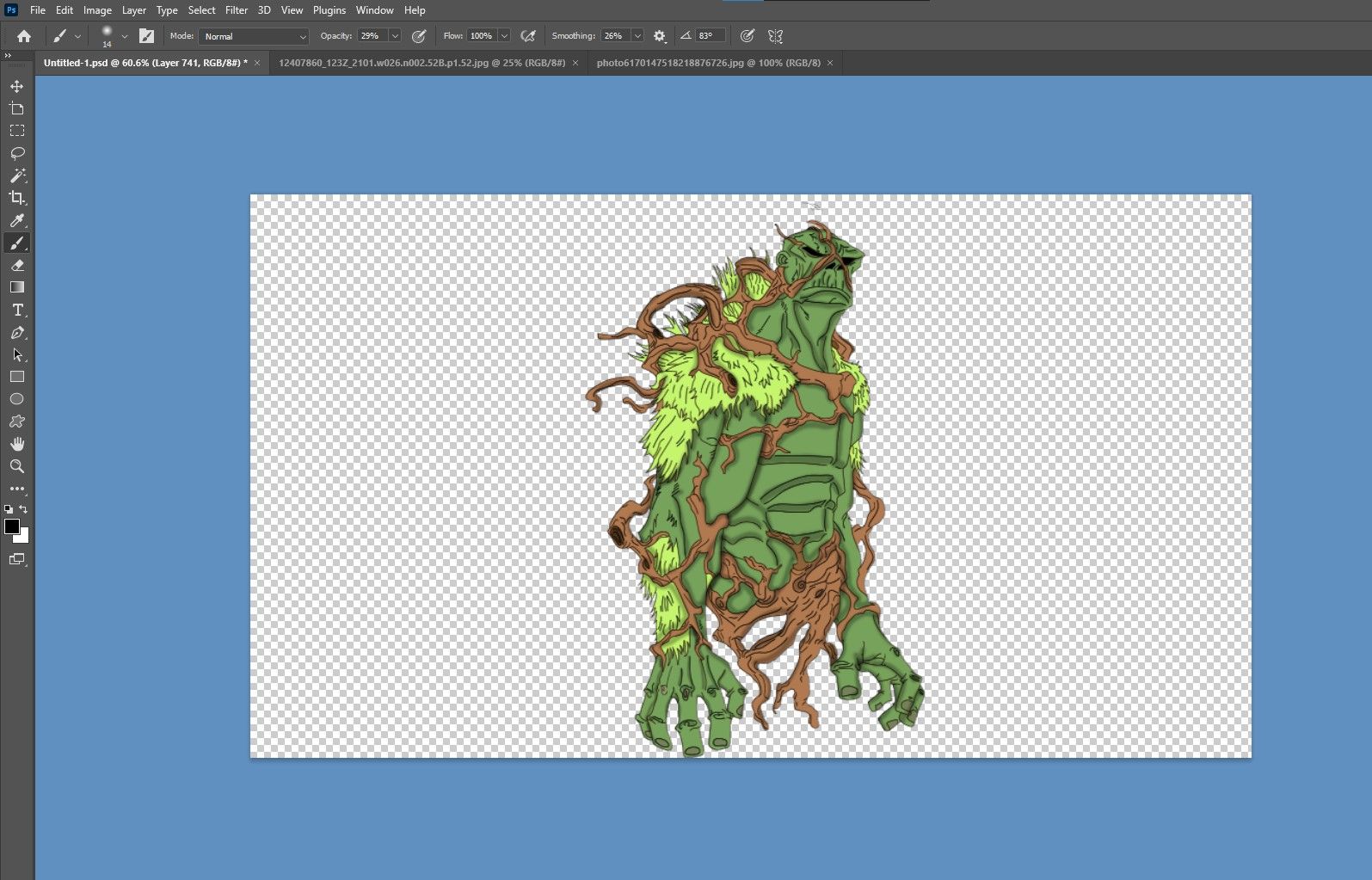Screen dimensions: 1372x880
Task: Select the Custom Shape tool
Action: coord(17,422)
